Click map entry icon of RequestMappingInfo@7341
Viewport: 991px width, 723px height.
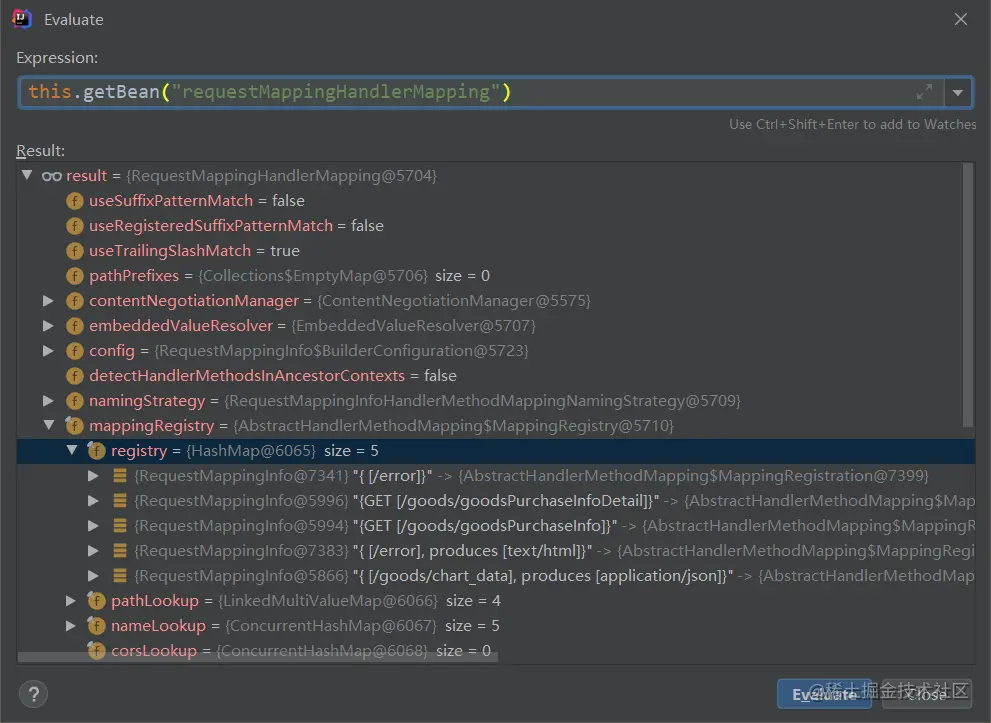tap(119, 475)
